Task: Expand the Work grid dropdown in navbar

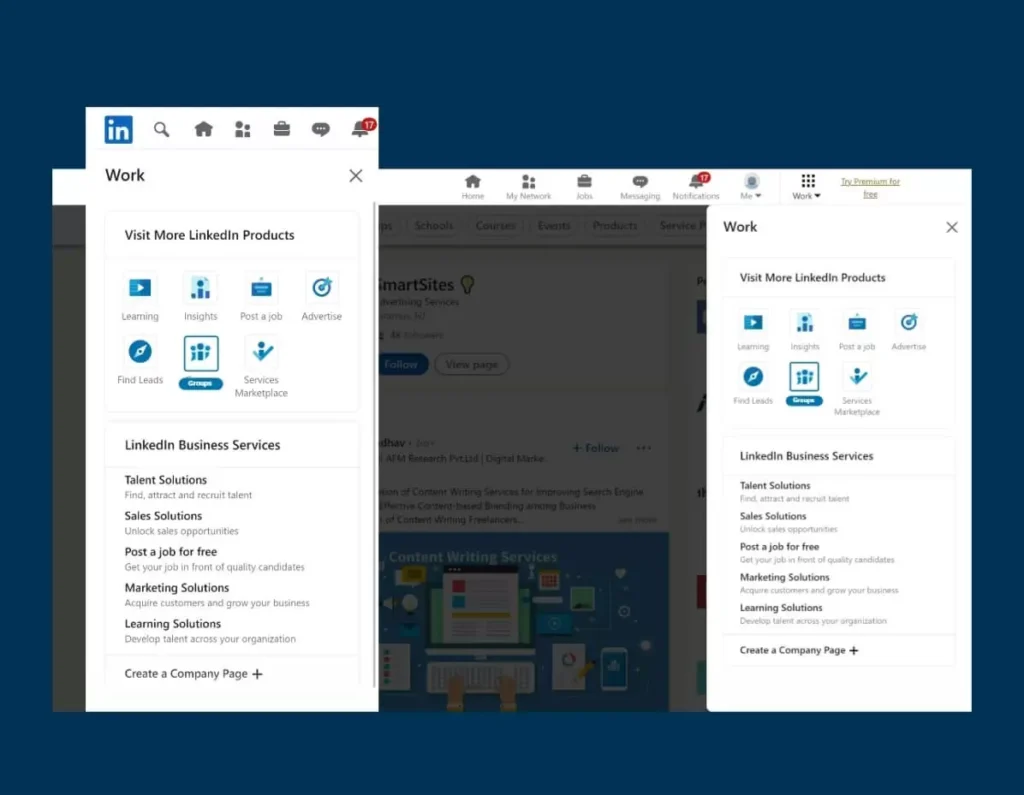Action: [x=807, y=186]
